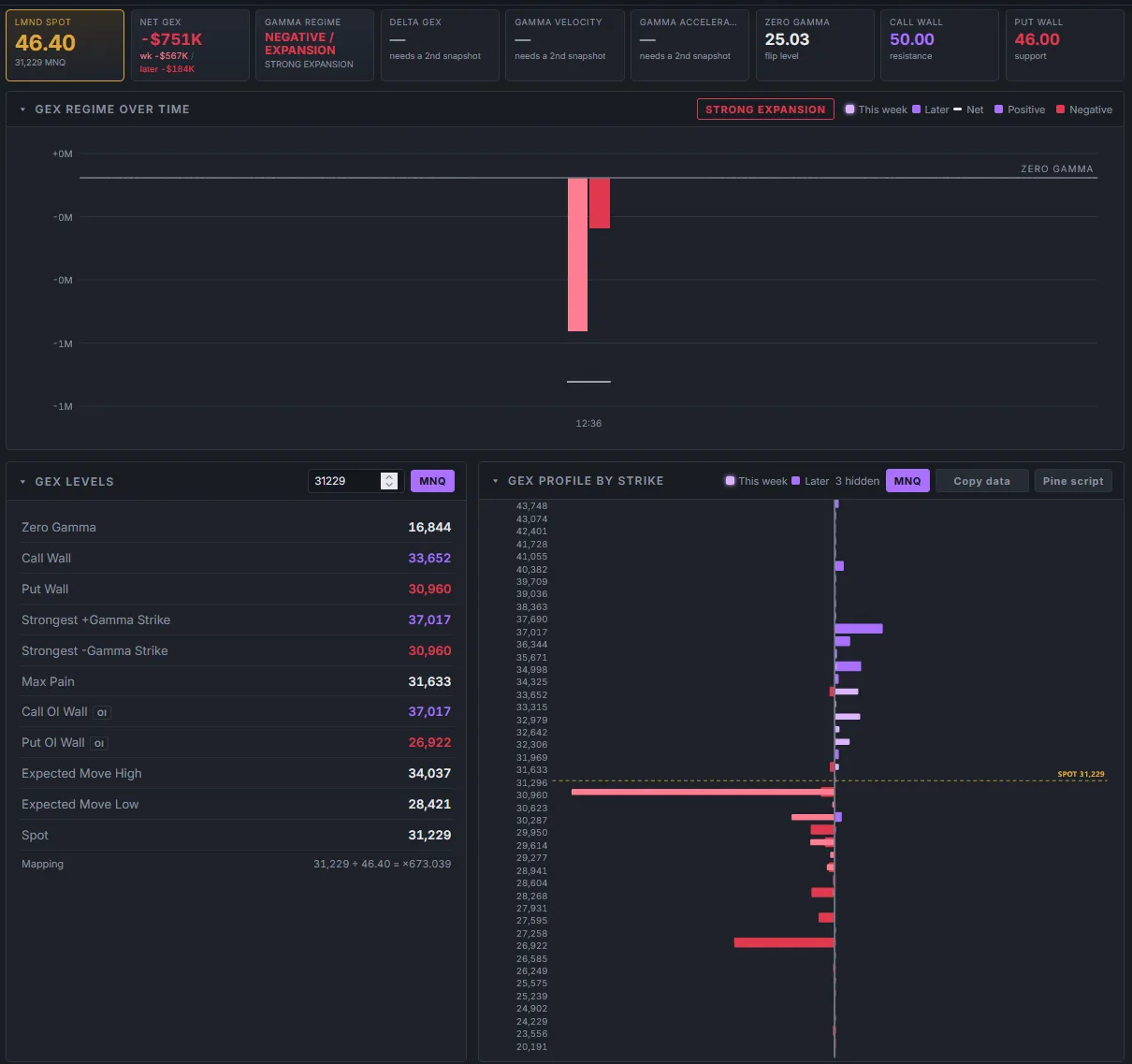1132x1064 pixels.
Task: Click the purple bar at strike 37,017
Action: 859,629
